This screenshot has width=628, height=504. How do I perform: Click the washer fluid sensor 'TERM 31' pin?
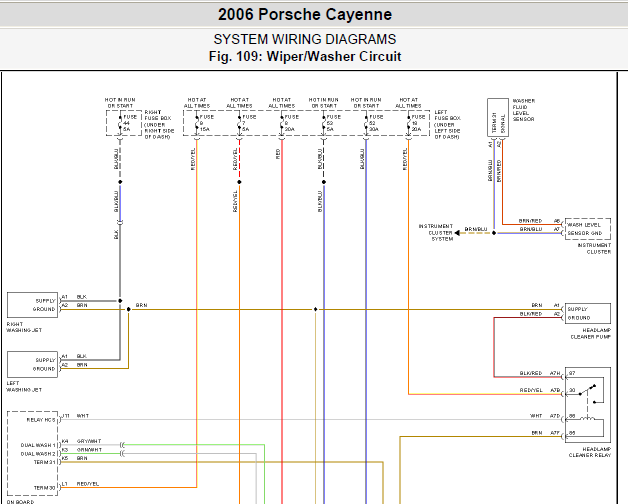(x=493, y=123)
